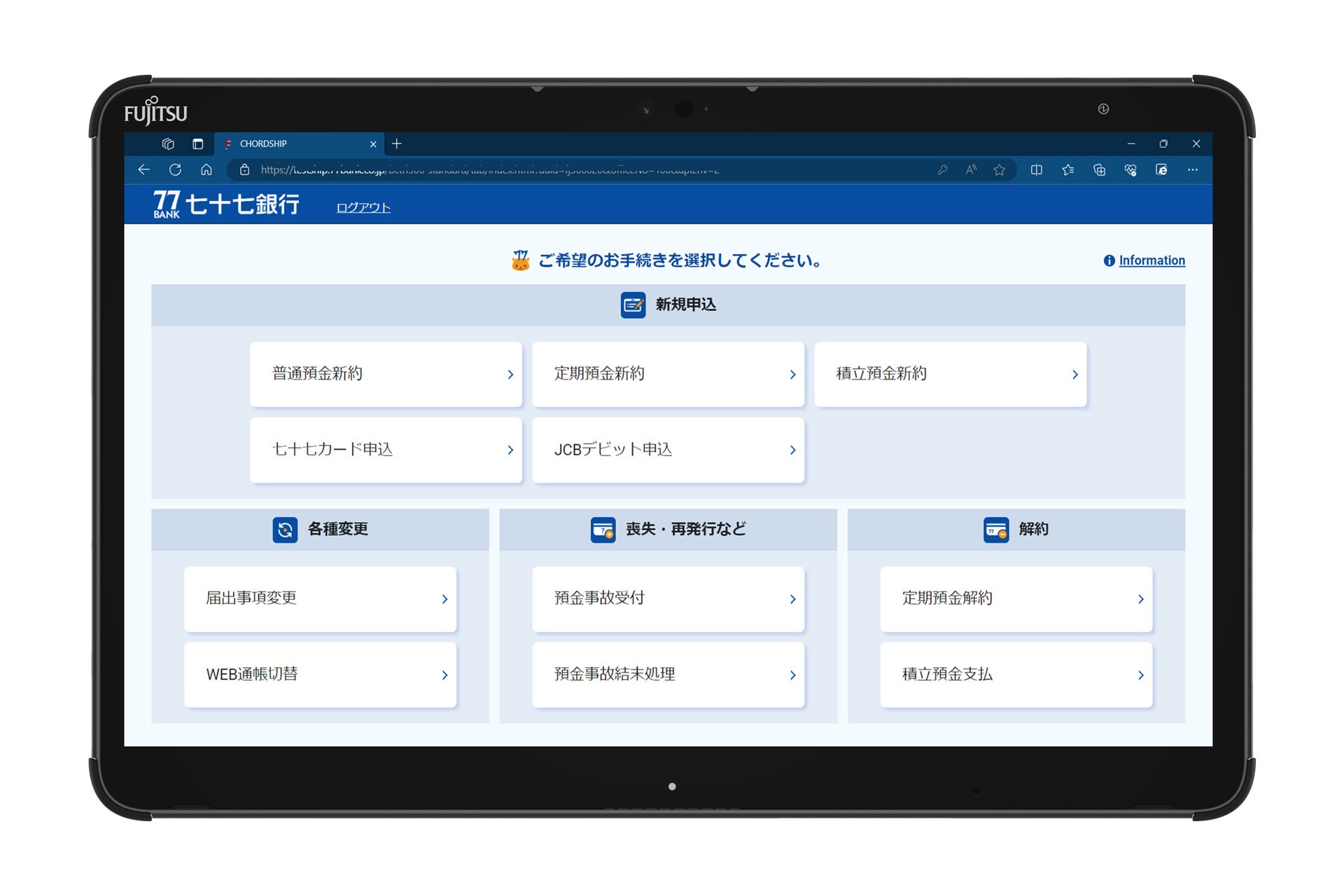Click the favorites star in the address bar
The image size is (1344, 896).
point(1000,169)
